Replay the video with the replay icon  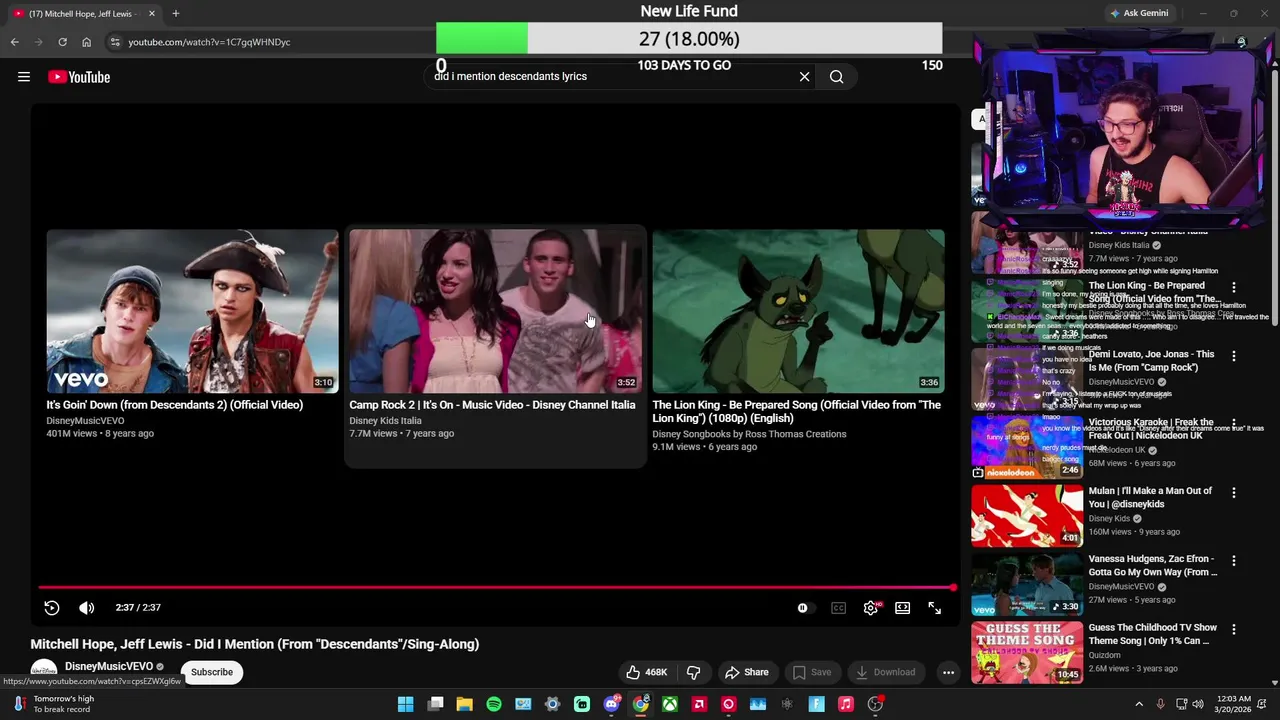52,607
